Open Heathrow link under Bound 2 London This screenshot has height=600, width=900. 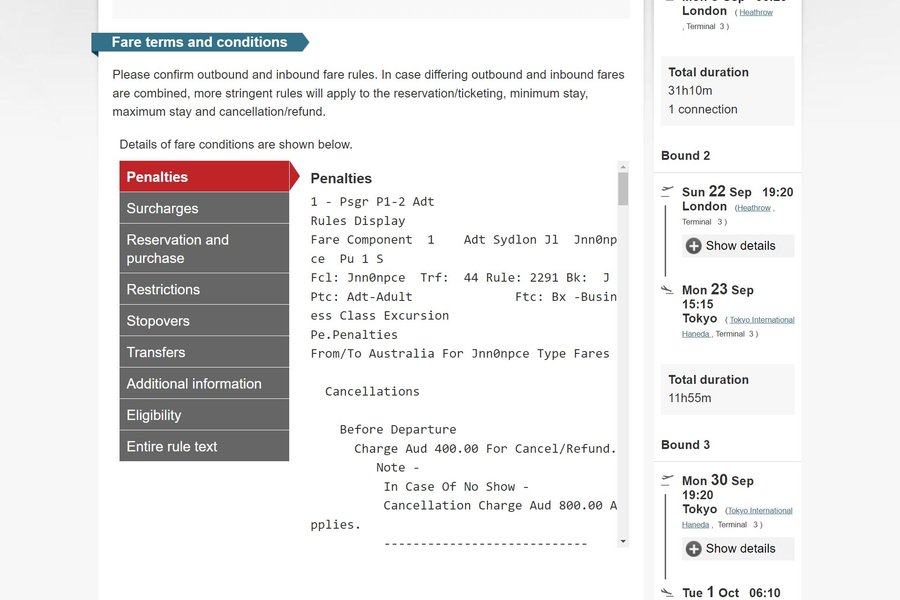tap(754, 208)
